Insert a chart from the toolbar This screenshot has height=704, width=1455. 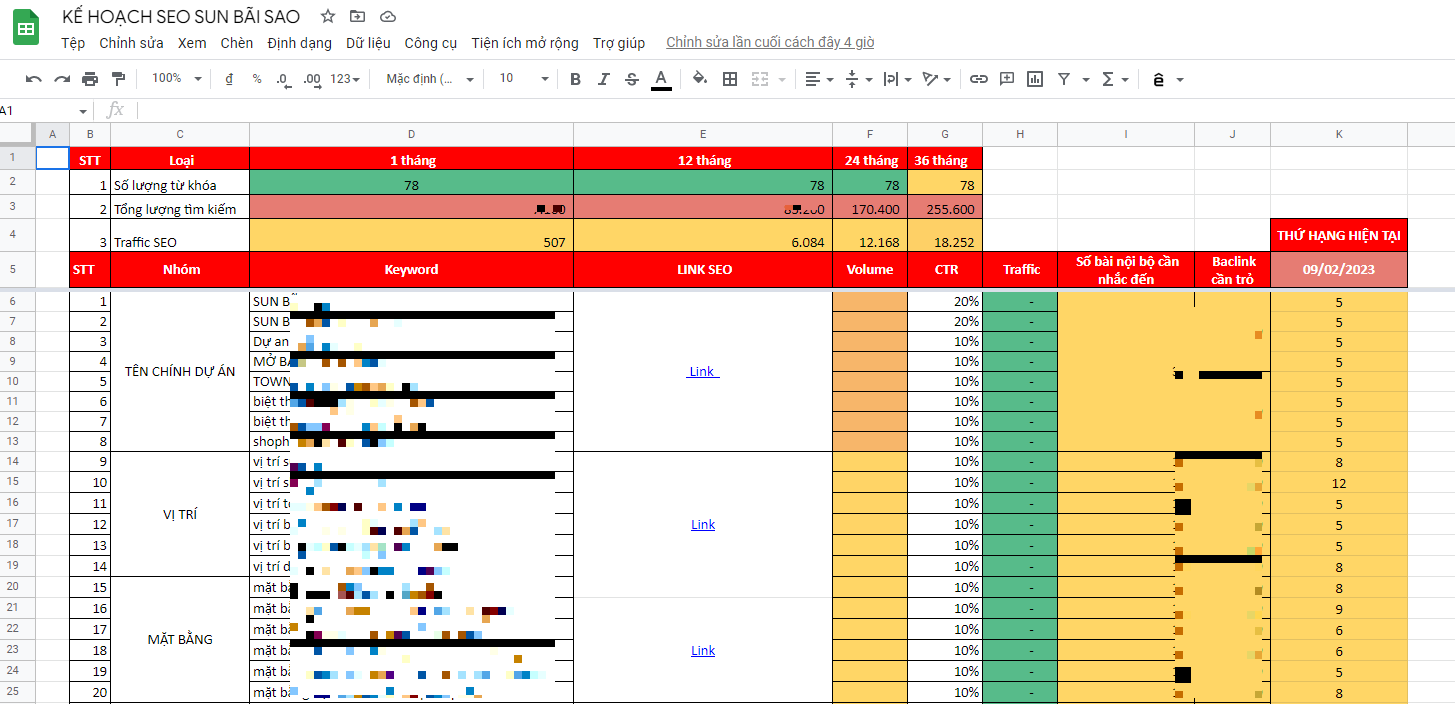[1035, 79]
